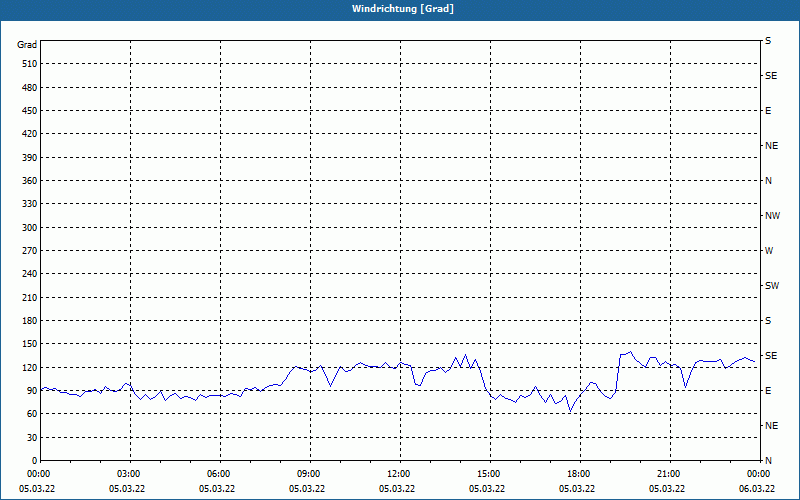Select the y-axis value "150"

pos(30,344)
